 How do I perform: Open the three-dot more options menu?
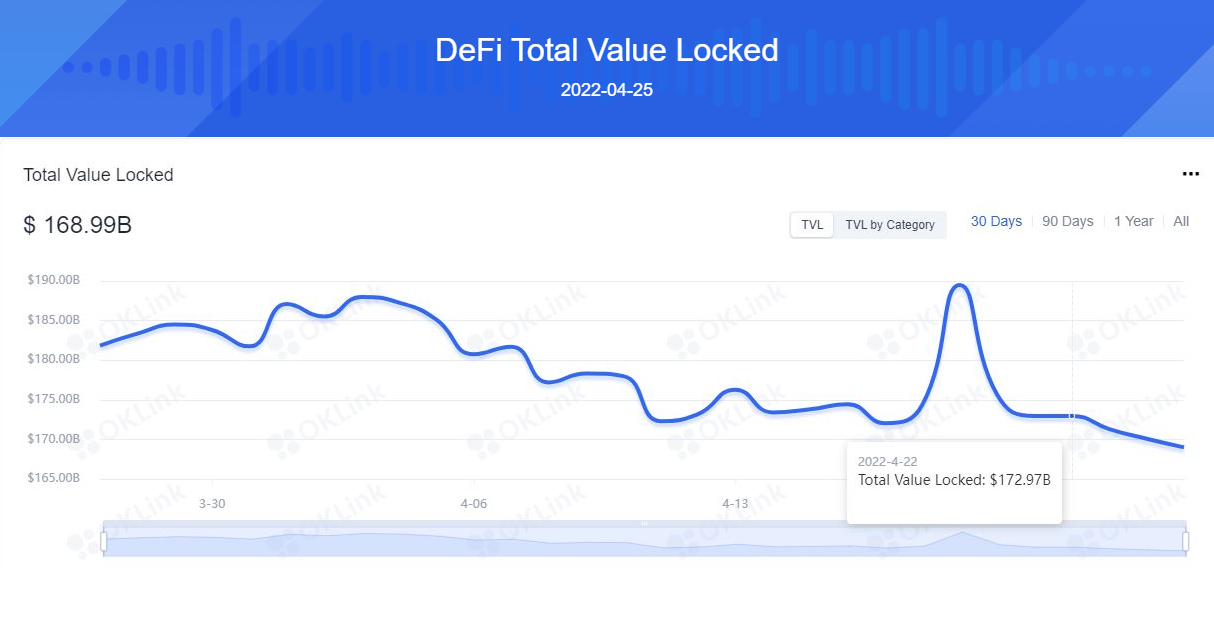[1190, 174]
